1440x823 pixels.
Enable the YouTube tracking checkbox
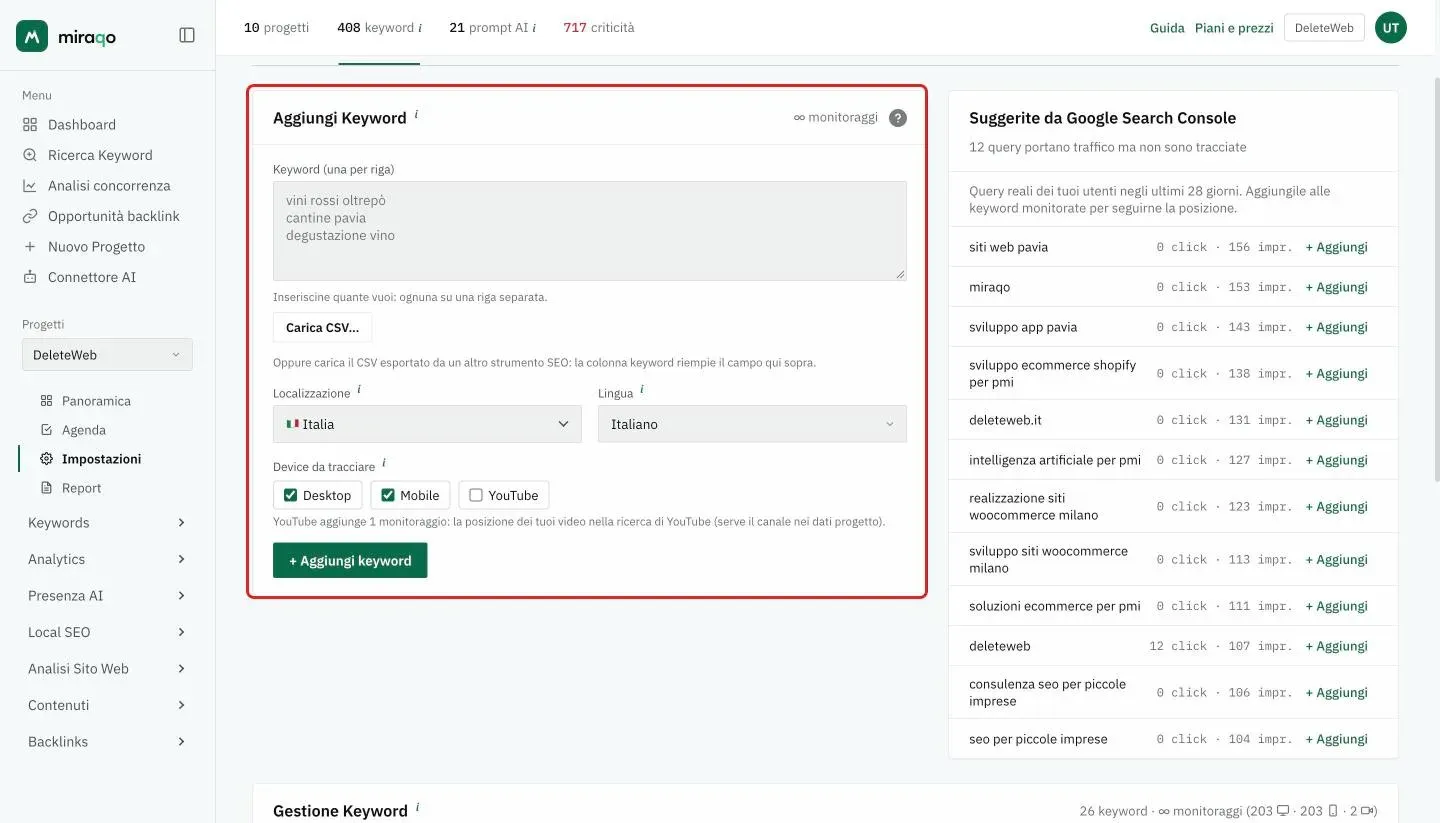coord(476,495)
